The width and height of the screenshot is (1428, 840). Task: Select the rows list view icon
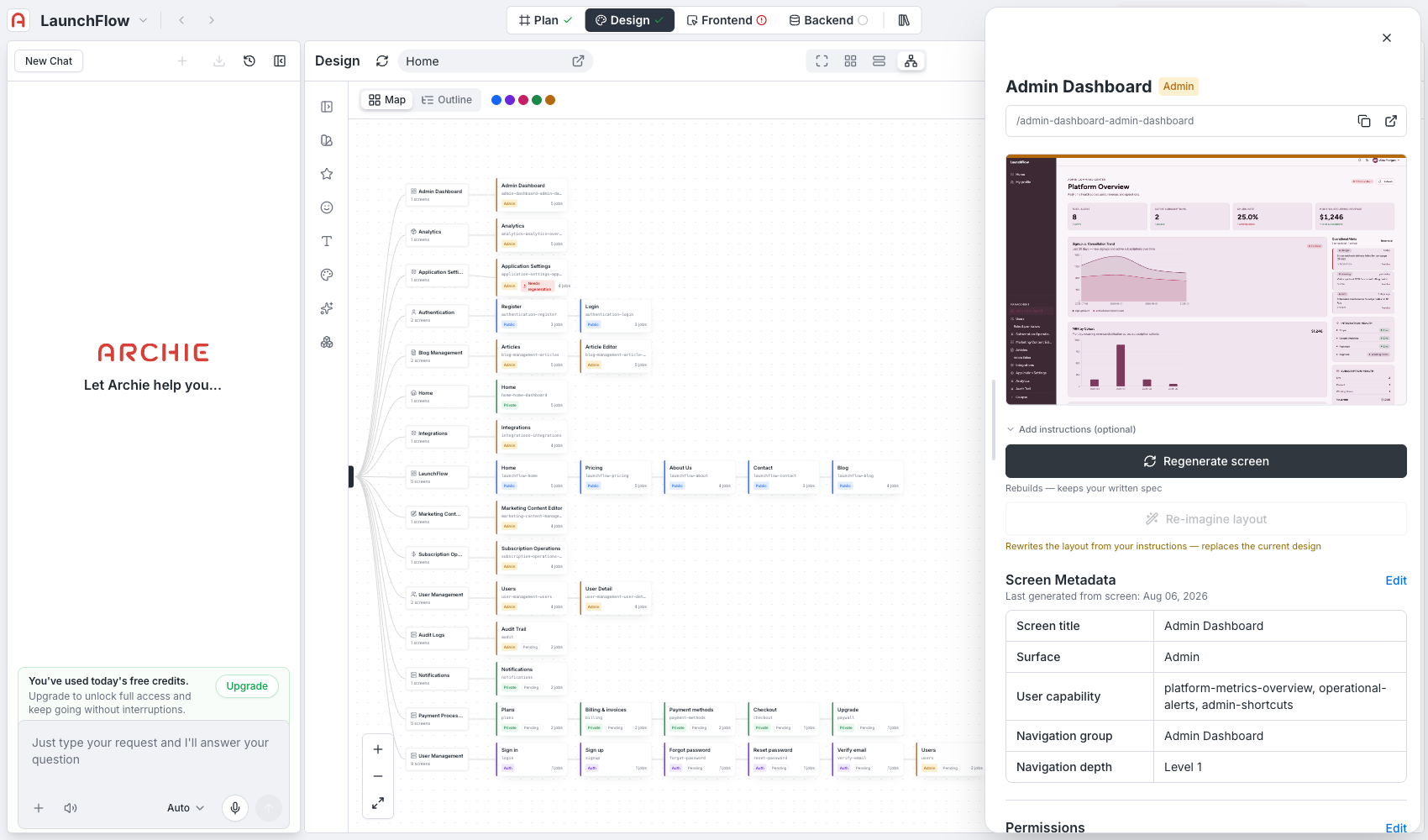tap(879, 61)
